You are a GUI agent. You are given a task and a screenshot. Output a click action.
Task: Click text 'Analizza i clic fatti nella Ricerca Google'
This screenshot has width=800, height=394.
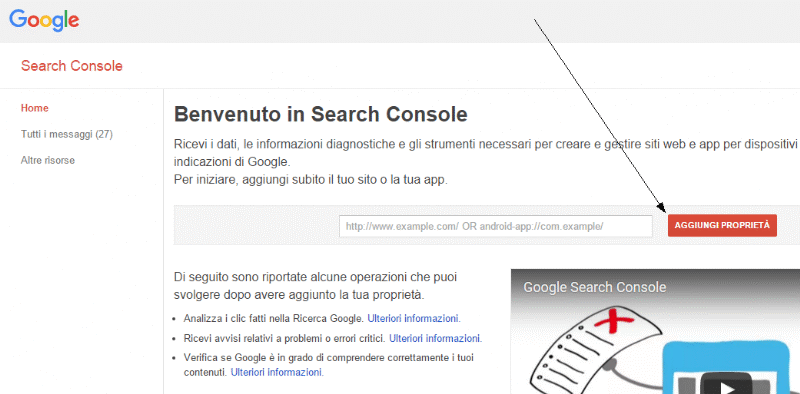[274, 318]
